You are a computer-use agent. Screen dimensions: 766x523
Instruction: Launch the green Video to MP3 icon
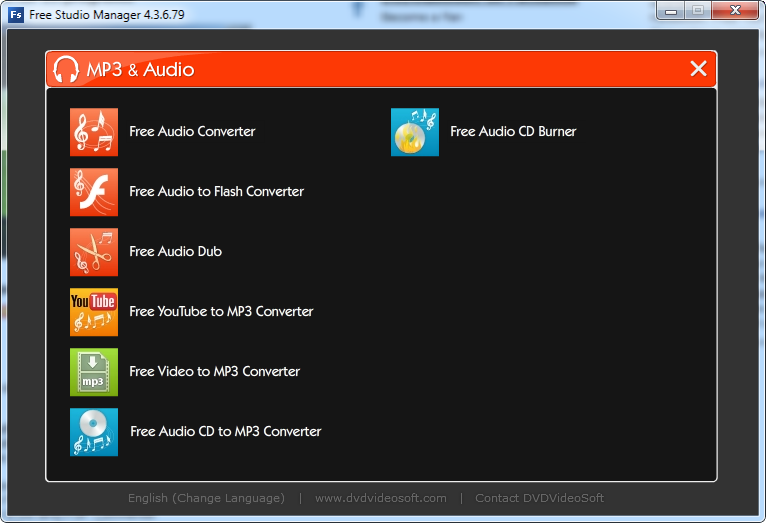tap(94, 372)
